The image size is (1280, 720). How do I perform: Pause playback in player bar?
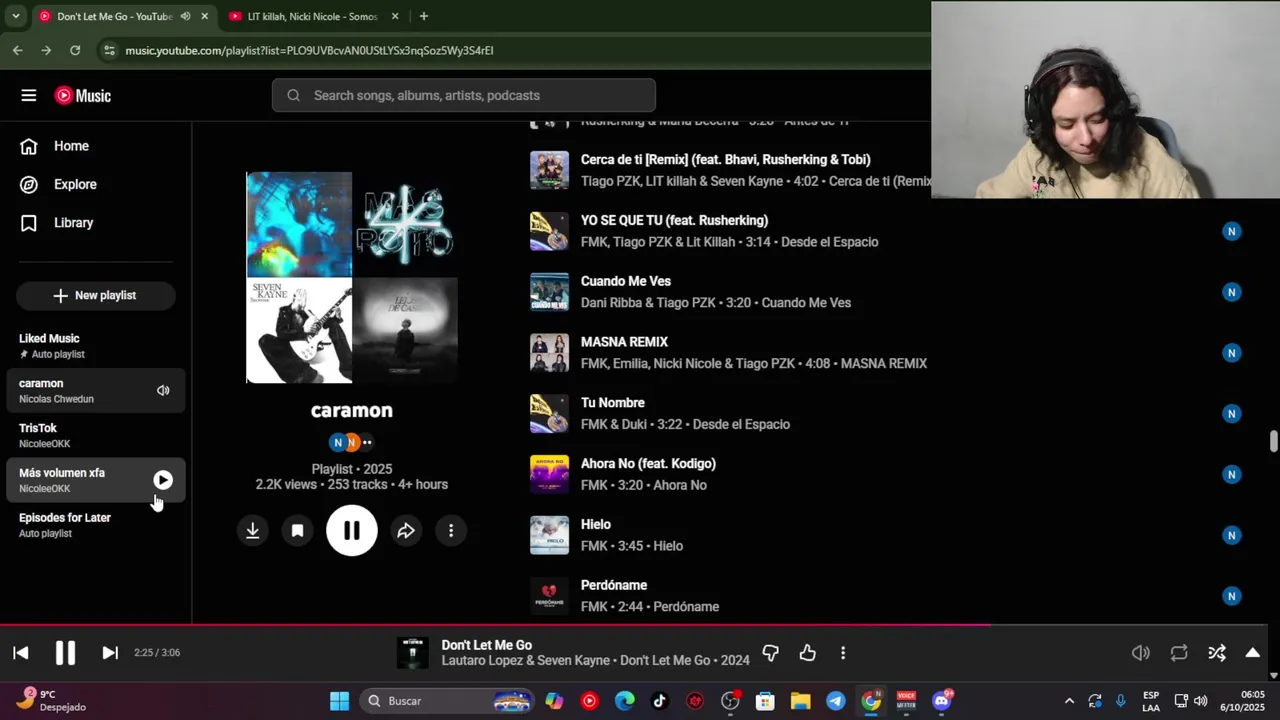tap(65, 653)
